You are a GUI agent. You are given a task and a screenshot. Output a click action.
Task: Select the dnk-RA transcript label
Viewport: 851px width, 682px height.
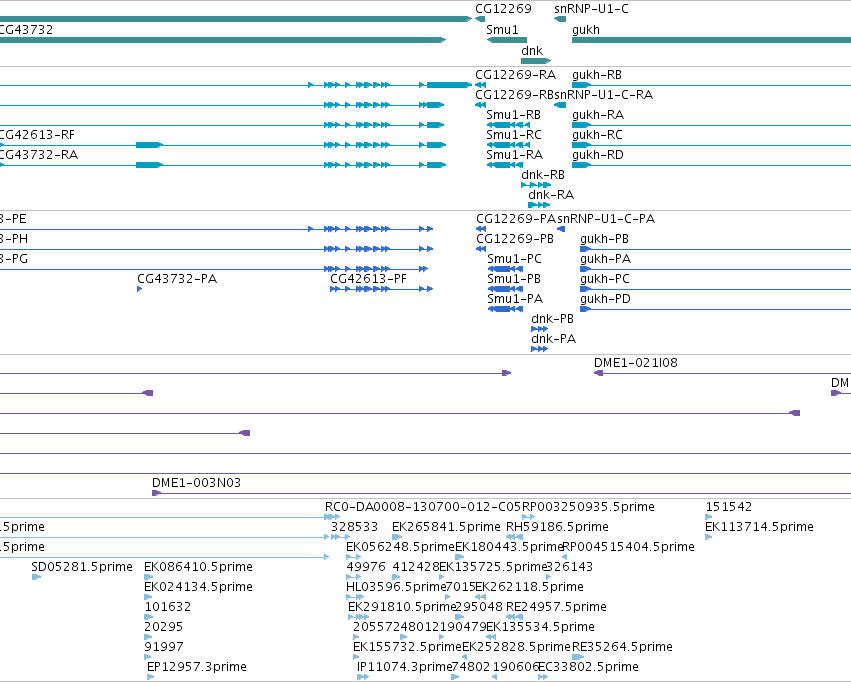tap(551, 195)
